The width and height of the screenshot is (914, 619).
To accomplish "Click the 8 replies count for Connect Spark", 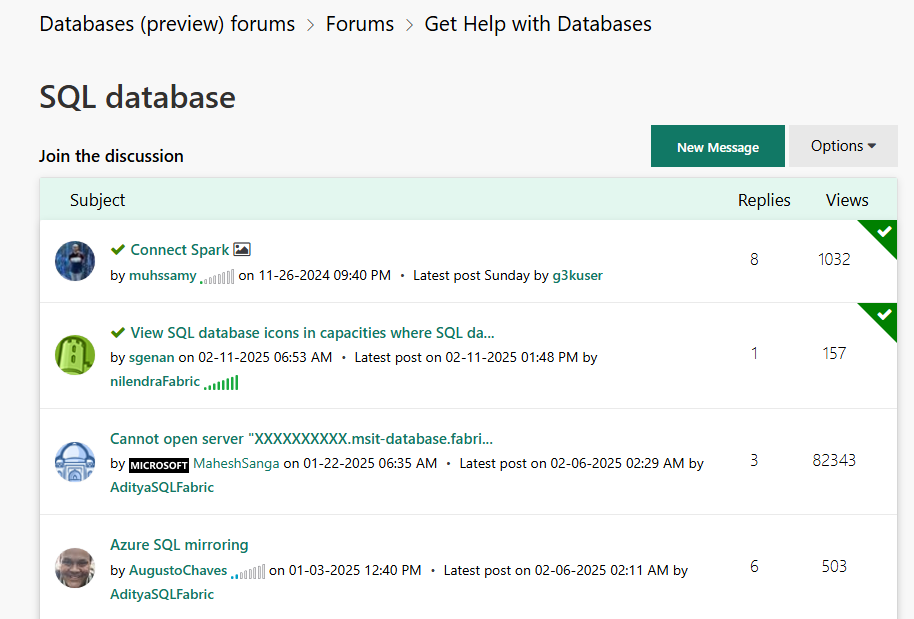I will (x=754, y=259).
